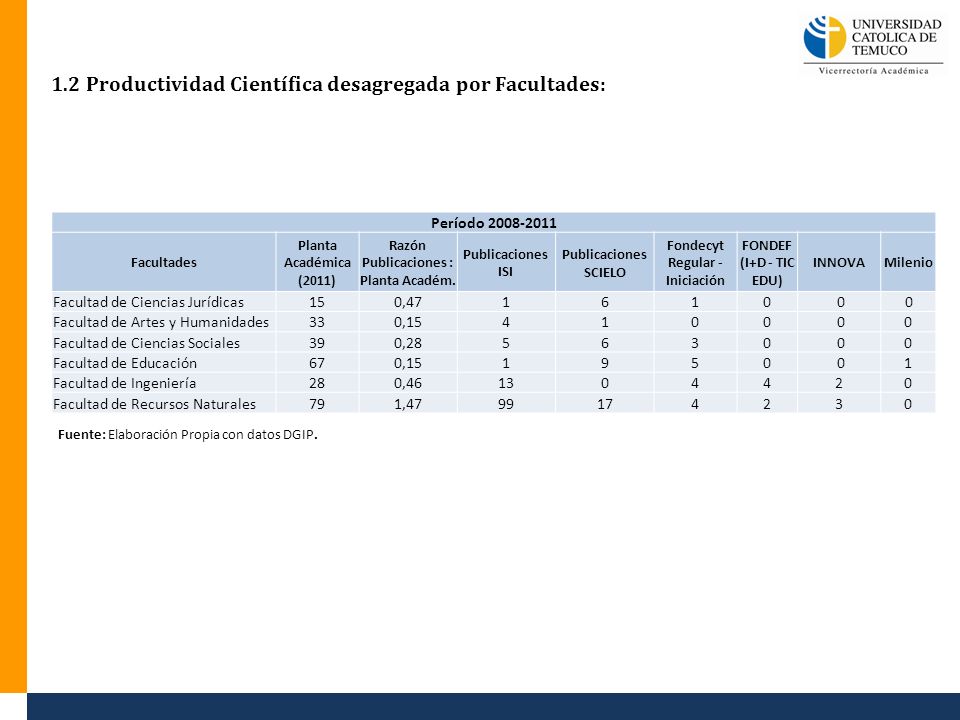Viewport: 960px width, 720px height.
Task: Select Planta Académica value "28" for Ingeniería
Action: [317, 383]
